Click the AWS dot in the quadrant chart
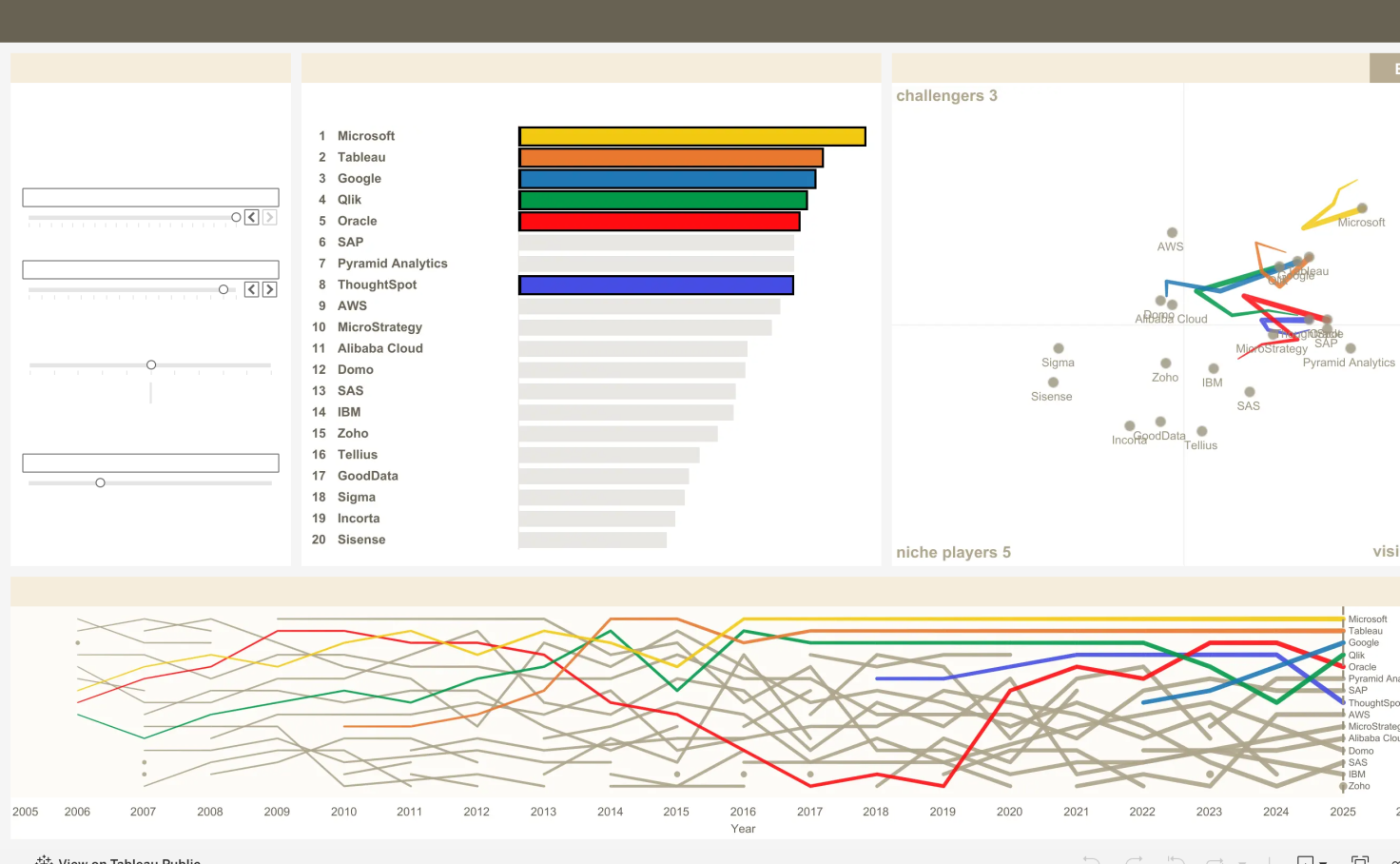The height and width of the screenshot is (864, 1400). pos(1172,232)
